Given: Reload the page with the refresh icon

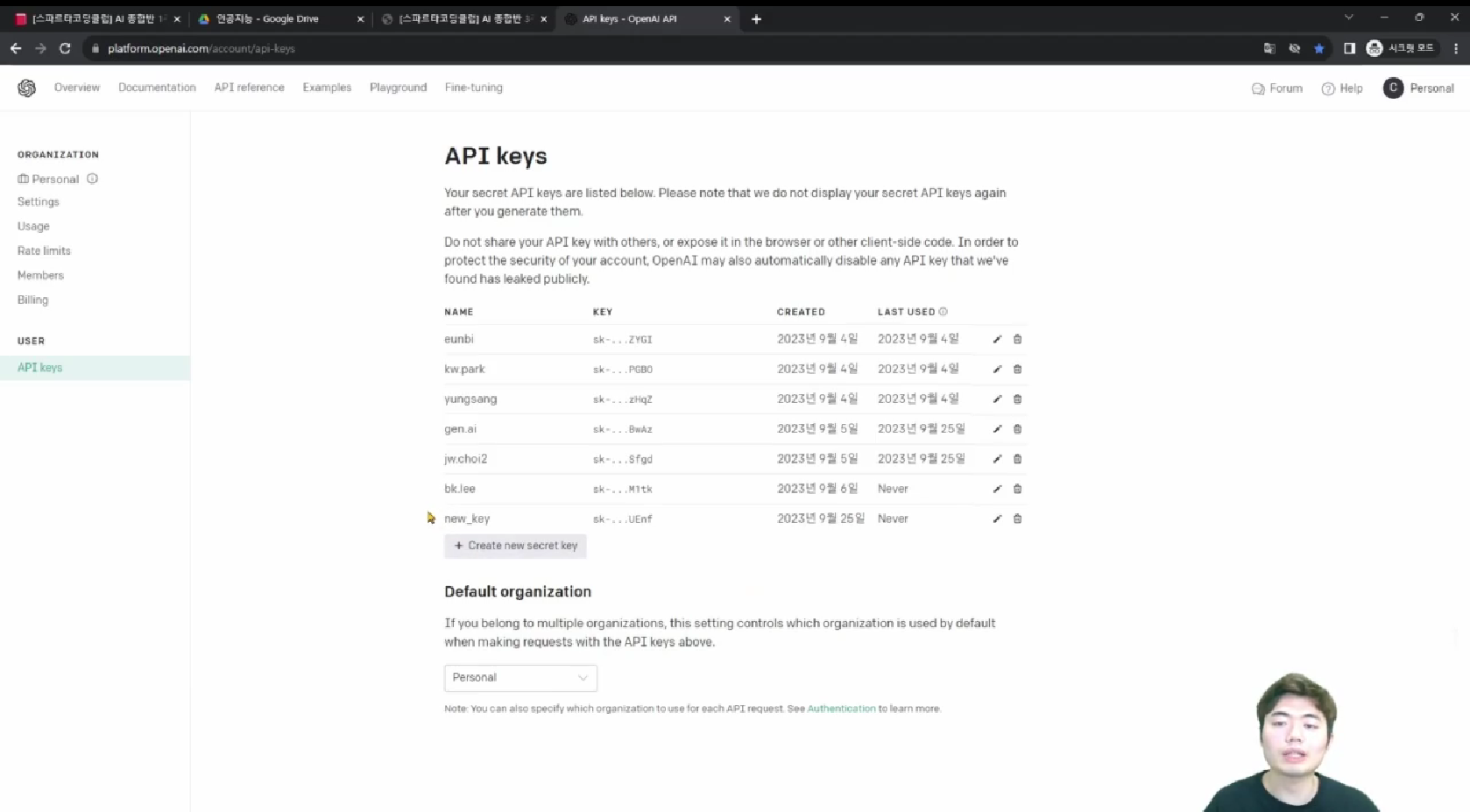Looking at the screenshot, I should point(65,48).
